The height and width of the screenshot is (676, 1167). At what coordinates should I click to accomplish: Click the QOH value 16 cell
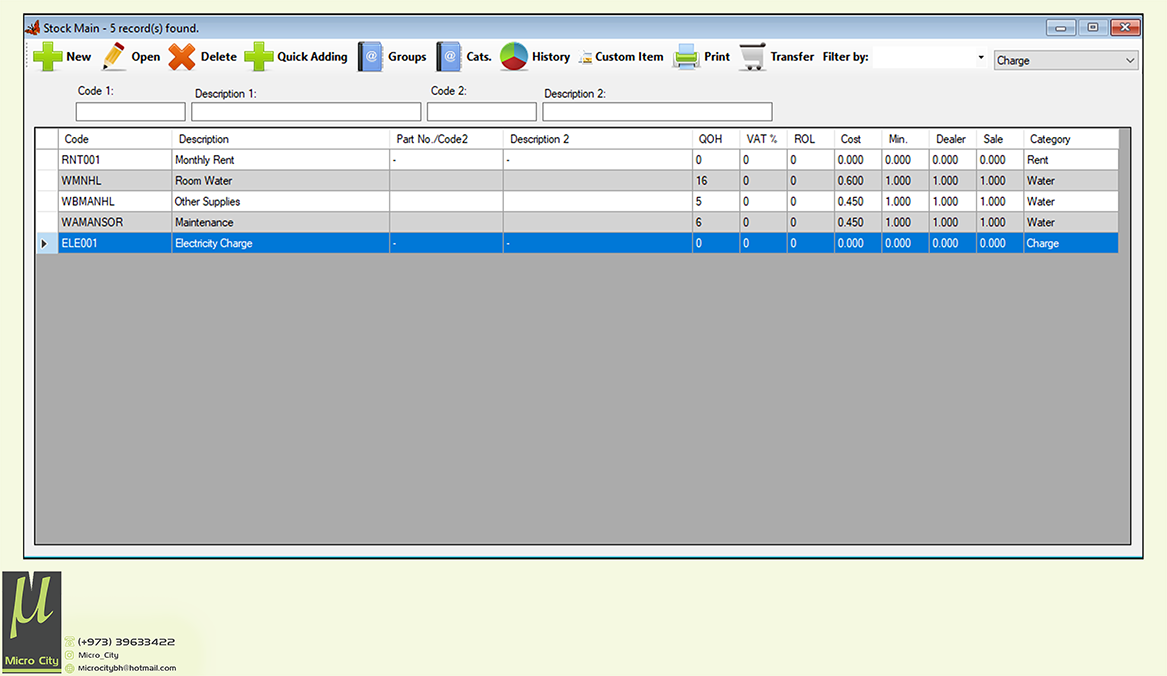[716, 181]
